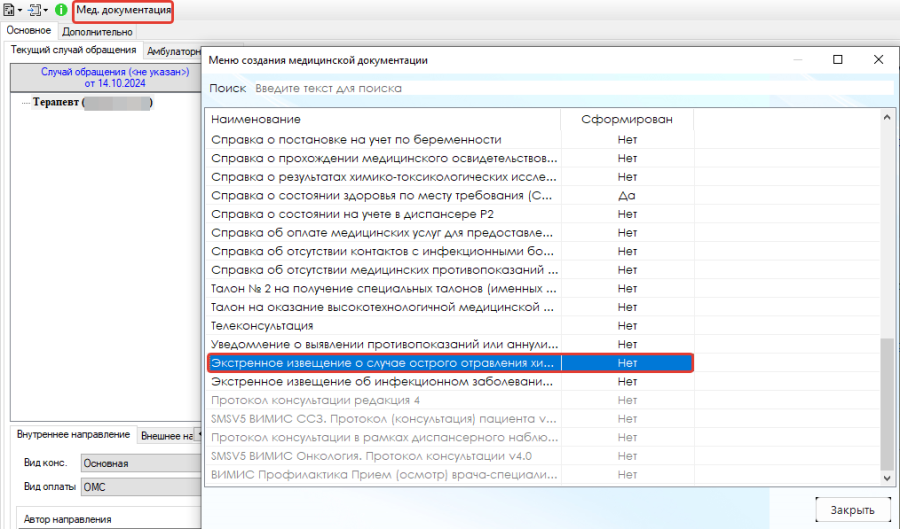The width and height of the screenshot is (900, 529).
Task: Open the Амбулаторн... tab
Action: (172, 51)
